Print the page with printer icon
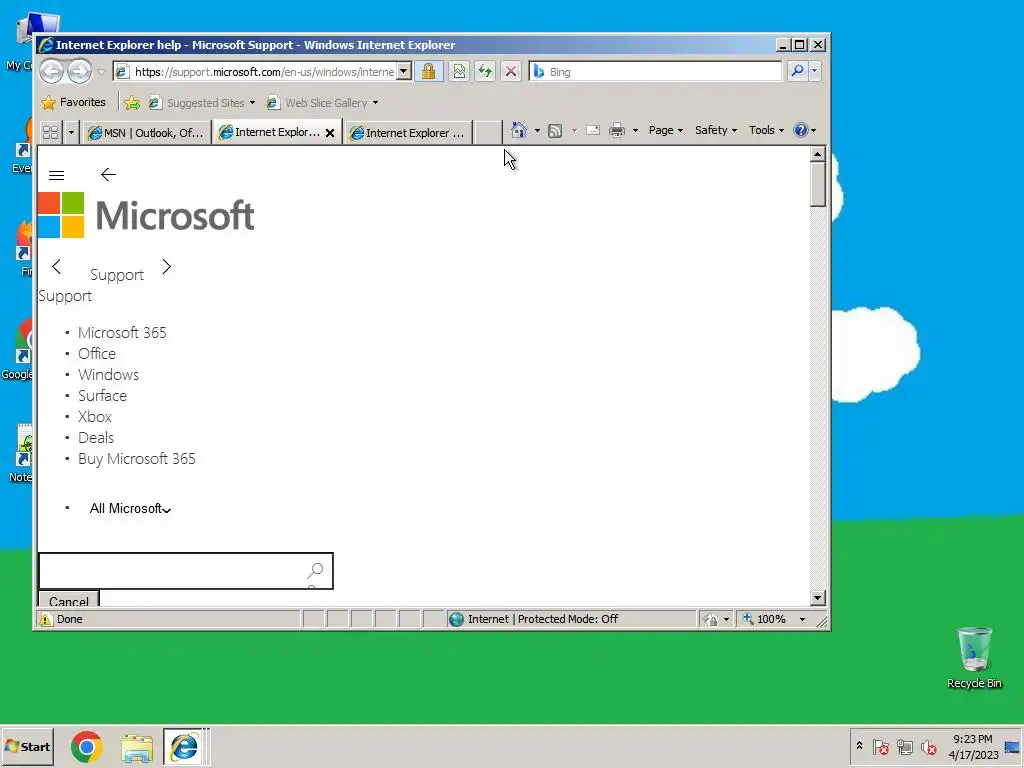This screenshot has width=1024, height=768. (616, 131)
